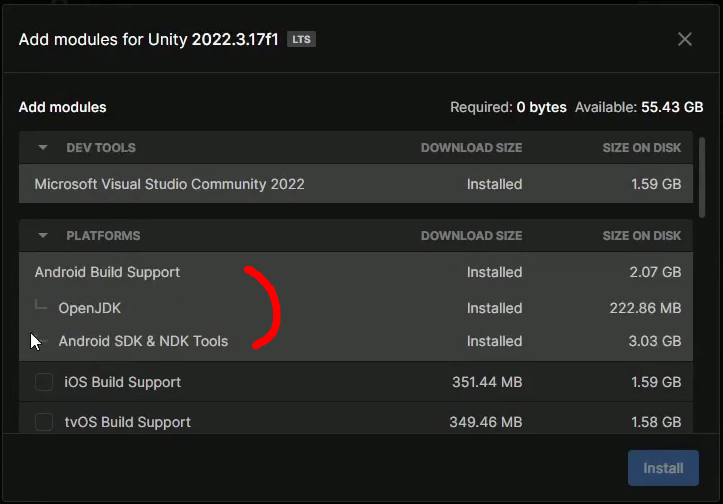Click the Required 0 bytes value
723x504 pixels.
pyautogui.click(x=541, y=107)
